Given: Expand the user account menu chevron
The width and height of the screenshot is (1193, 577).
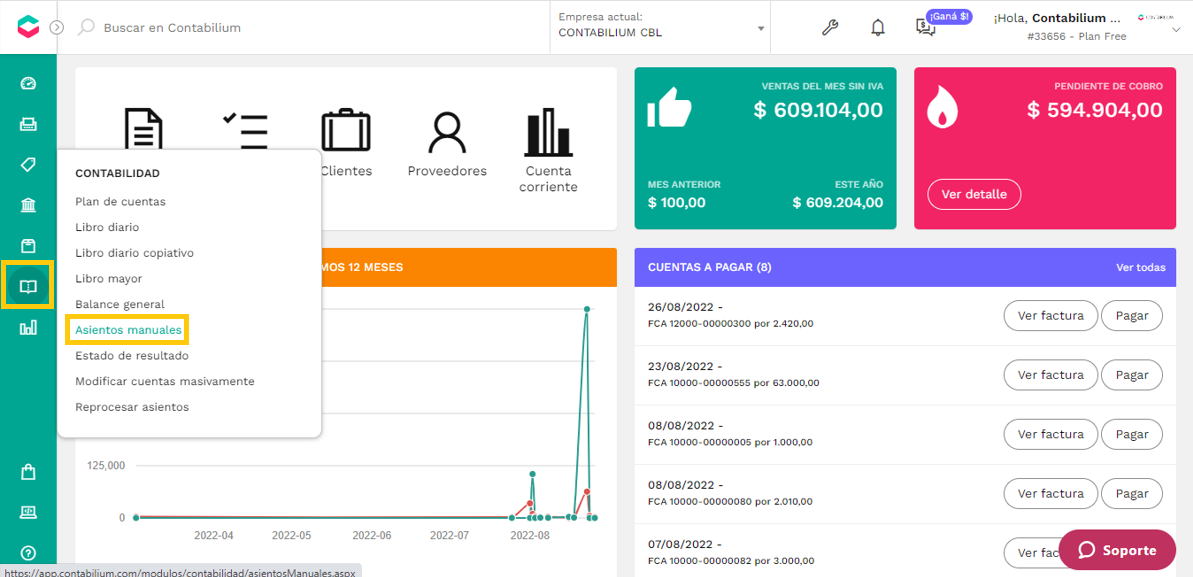Looking at the screenshot, I should pyautogui.click(x=1178, y=32).
